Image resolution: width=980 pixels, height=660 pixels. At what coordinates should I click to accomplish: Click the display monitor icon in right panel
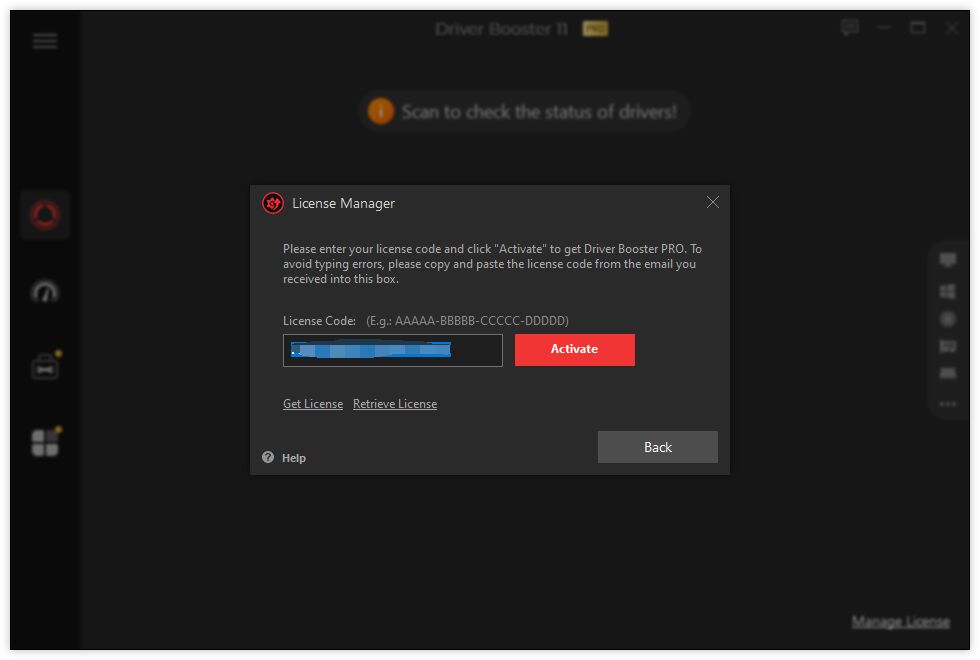pyautogui.click(x=948, y=259)
